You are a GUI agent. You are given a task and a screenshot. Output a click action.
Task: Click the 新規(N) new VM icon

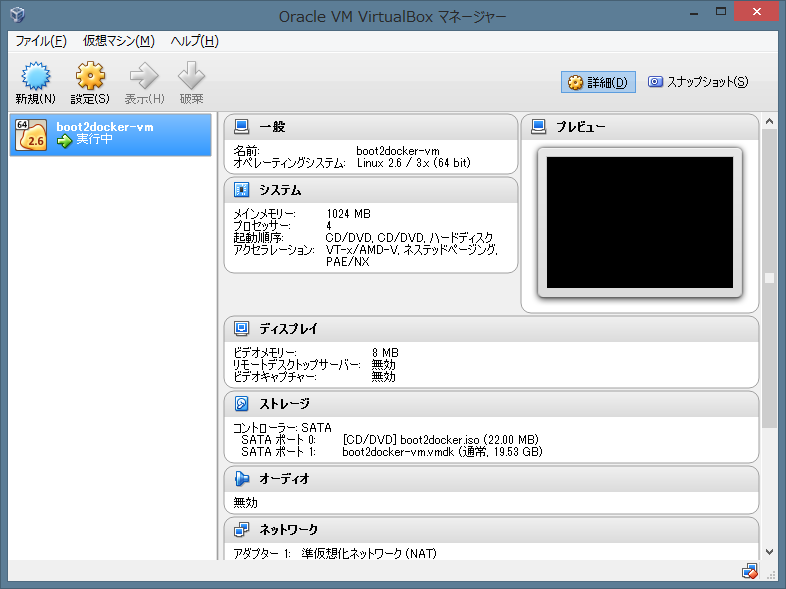(36, 76)
